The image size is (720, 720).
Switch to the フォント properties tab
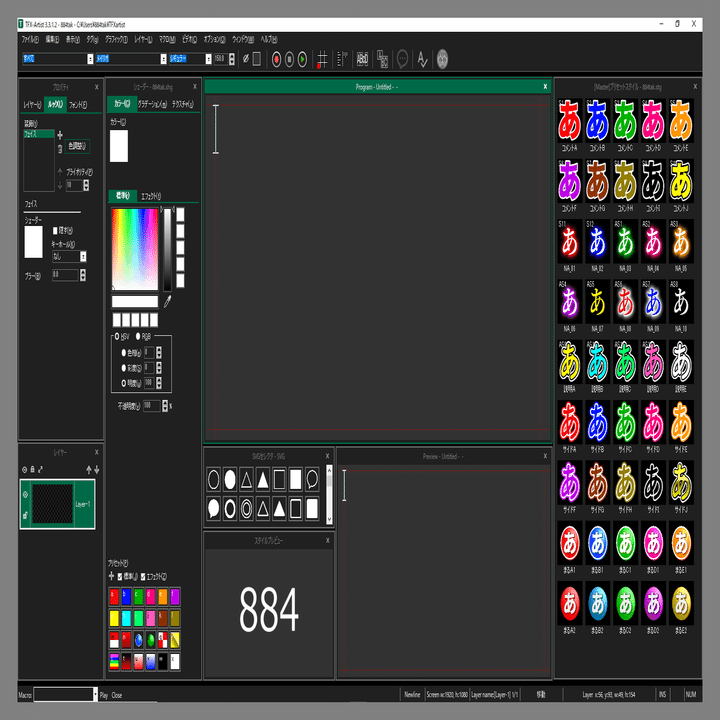click(78, 105)
